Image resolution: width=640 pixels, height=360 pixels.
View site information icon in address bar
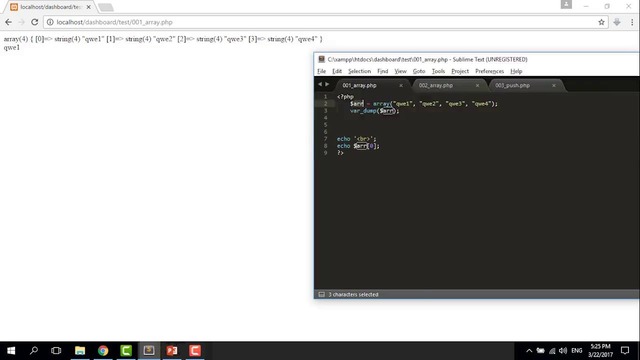[x=50, y=22]
